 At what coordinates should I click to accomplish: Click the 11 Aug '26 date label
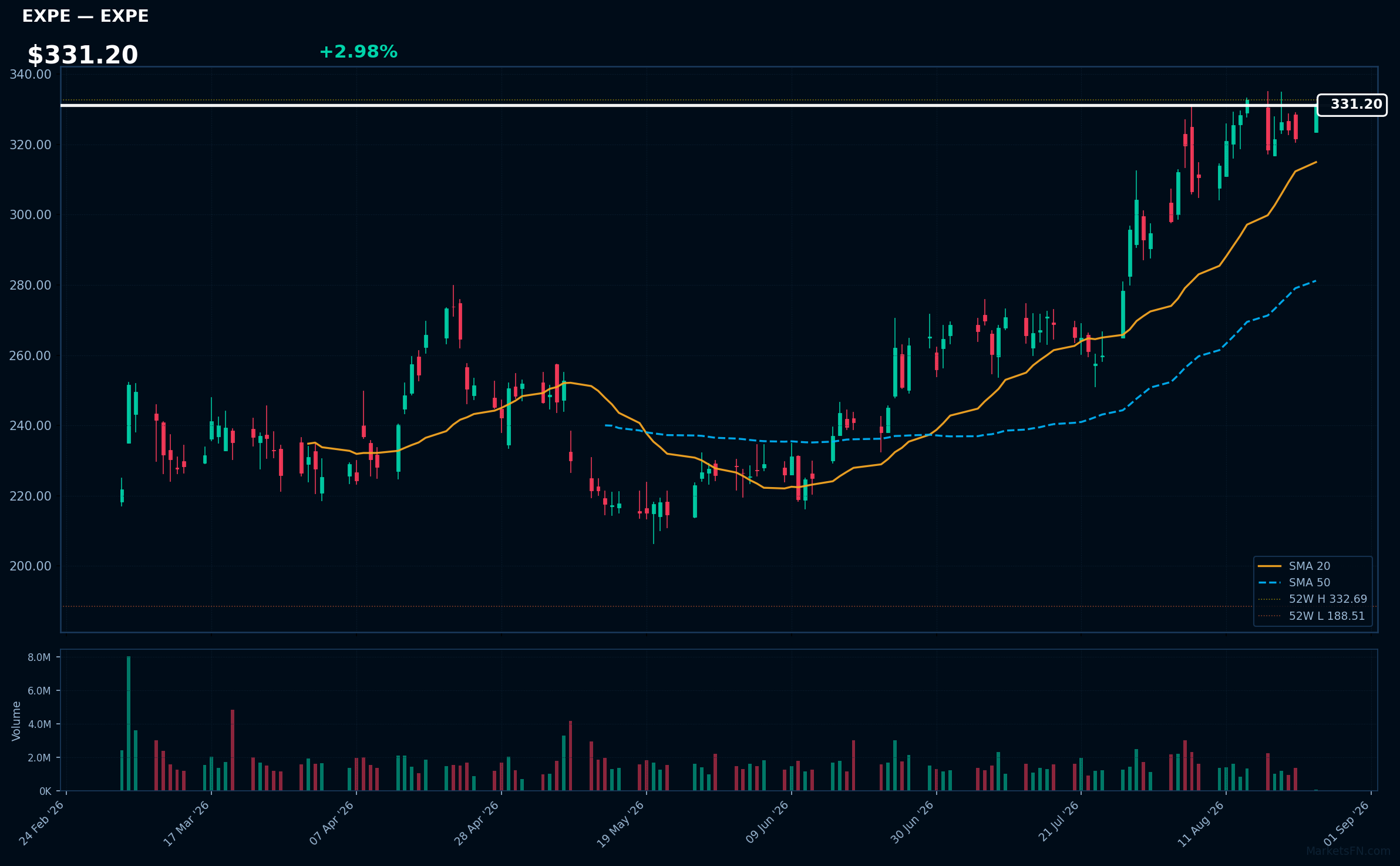[1201, 823]
